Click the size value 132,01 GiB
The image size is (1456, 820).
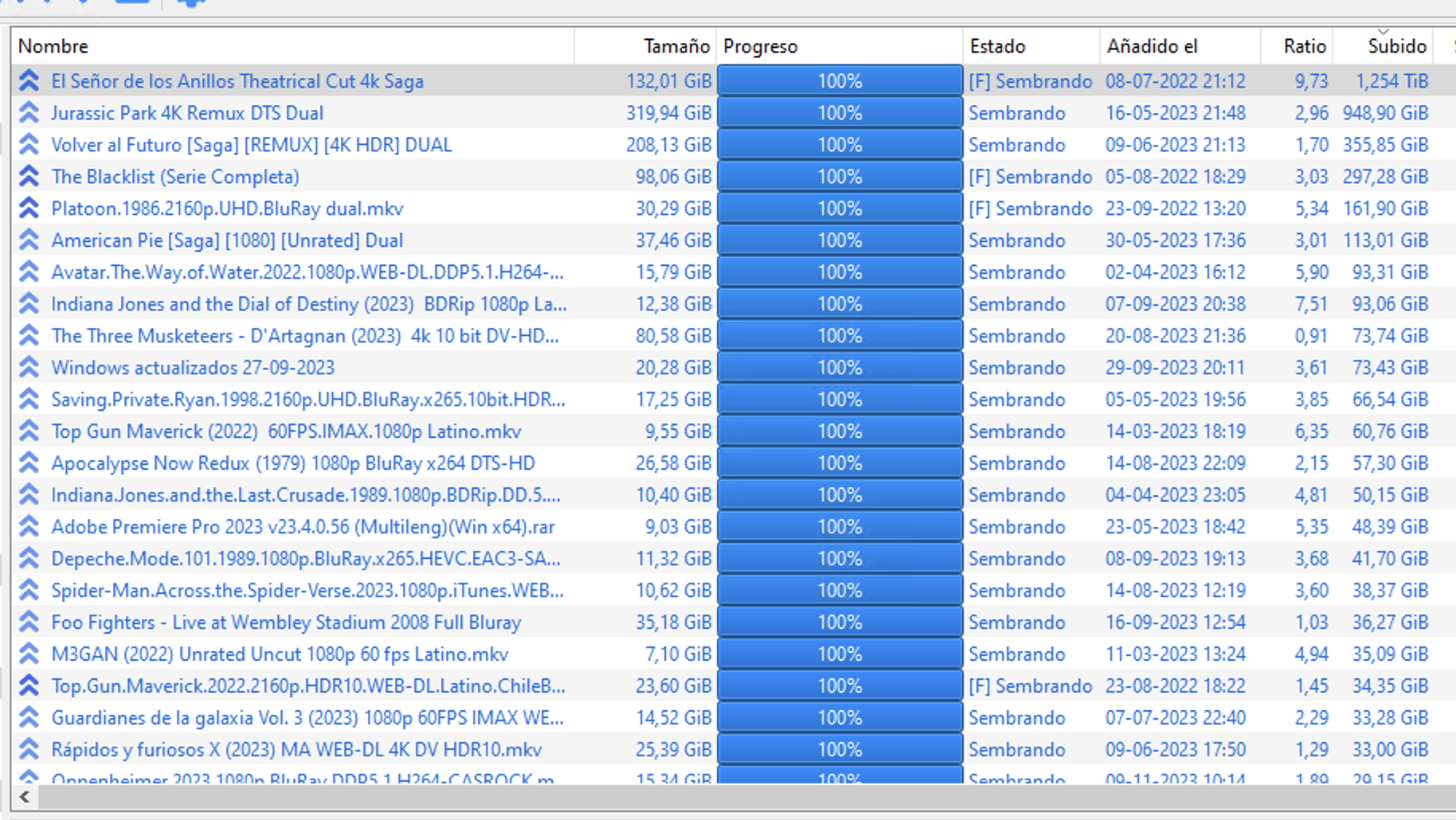(x=669, y=81)
